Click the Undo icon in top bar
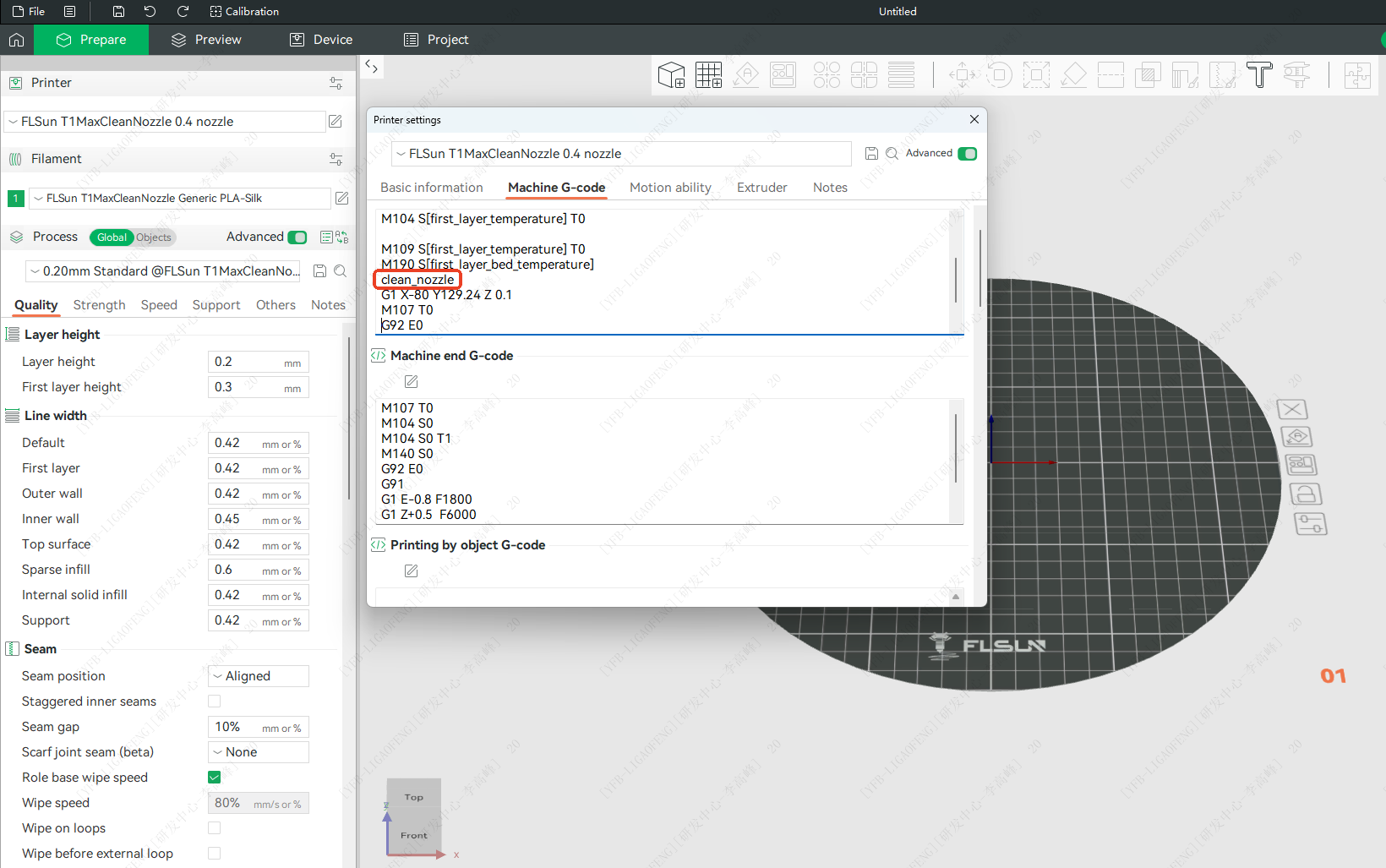1386x868 pixels. (150, 12)
